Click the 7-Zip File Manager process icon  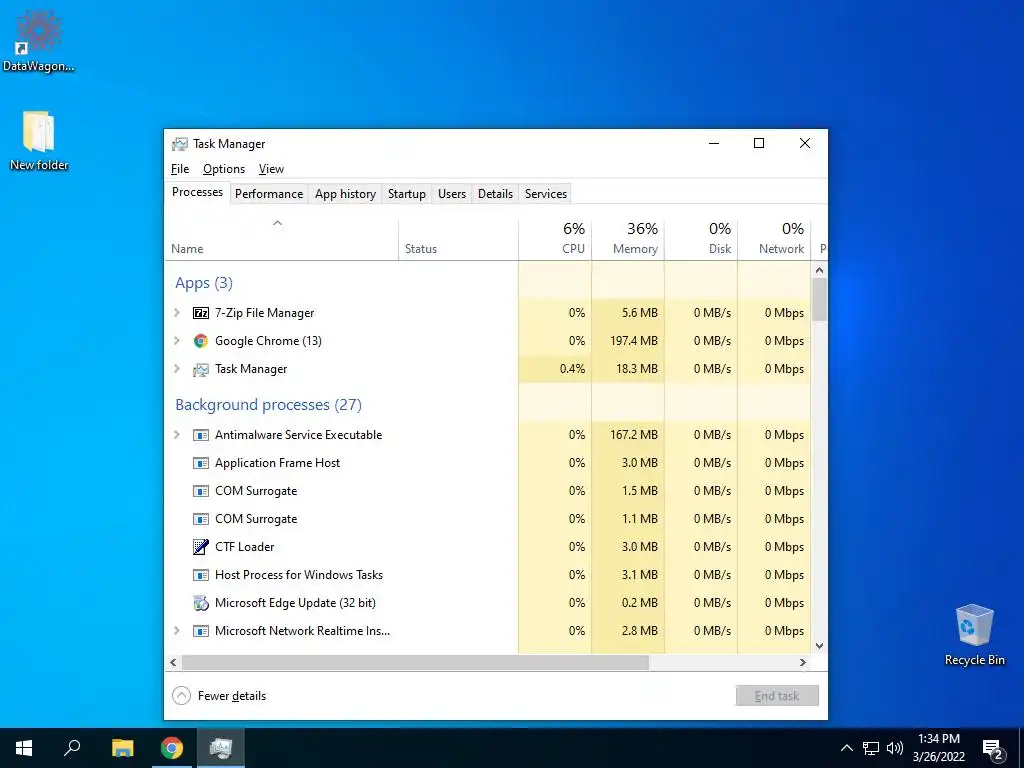tap(200, 313)
